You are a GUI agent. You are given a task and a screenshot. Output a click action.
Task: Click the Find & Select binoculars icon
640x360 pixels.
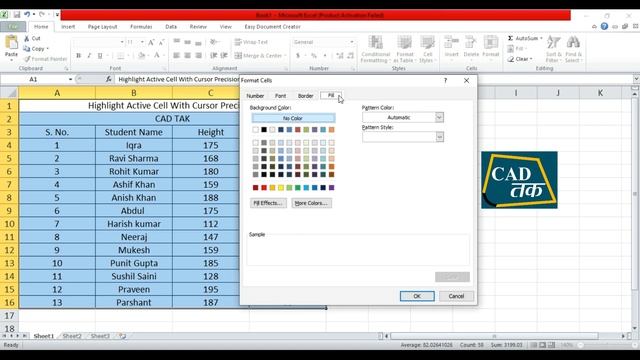pyautogui.click(x=573, y=42)
